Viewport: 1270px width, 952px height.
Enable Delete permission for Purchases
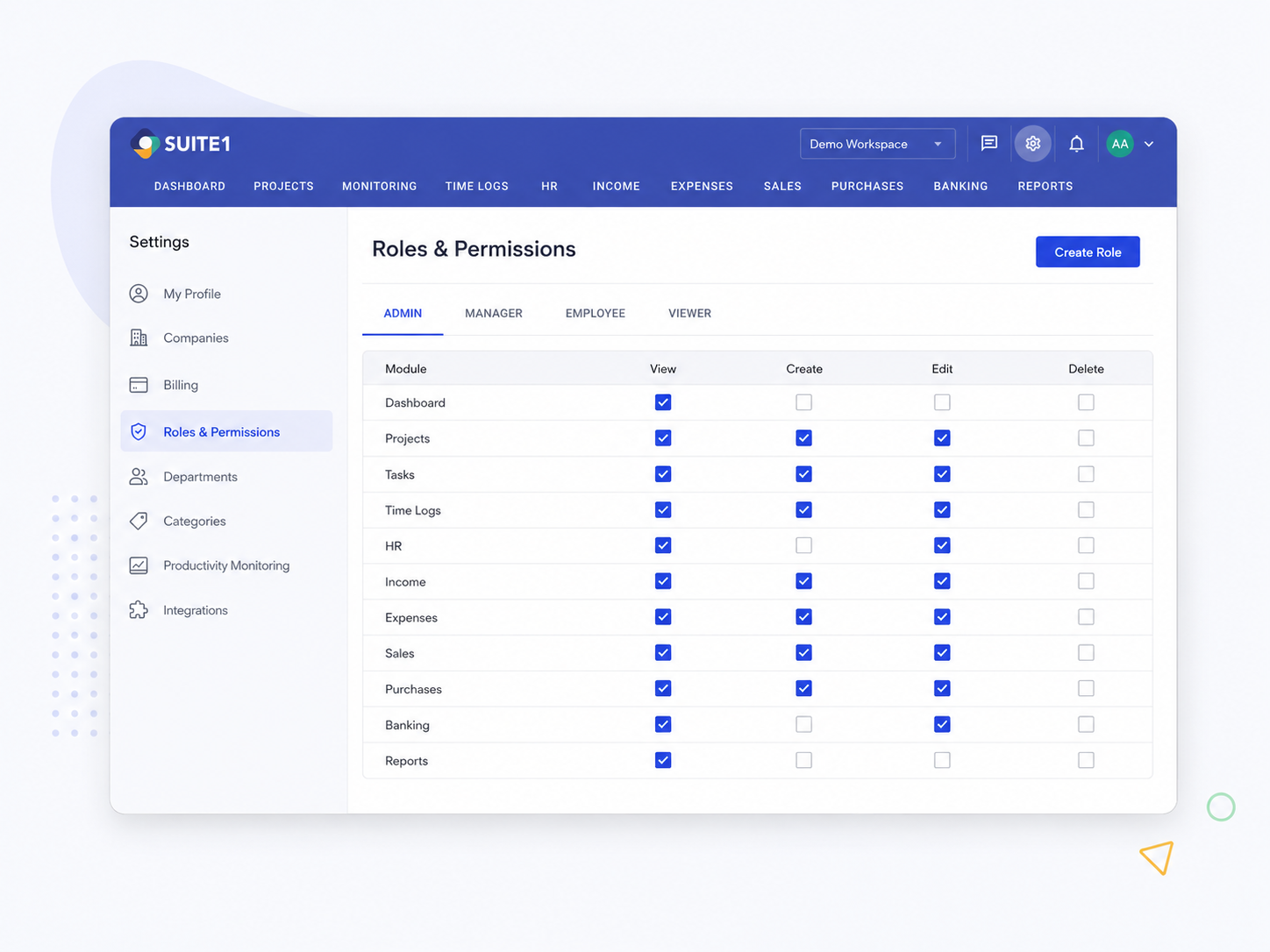(1086, 688)
